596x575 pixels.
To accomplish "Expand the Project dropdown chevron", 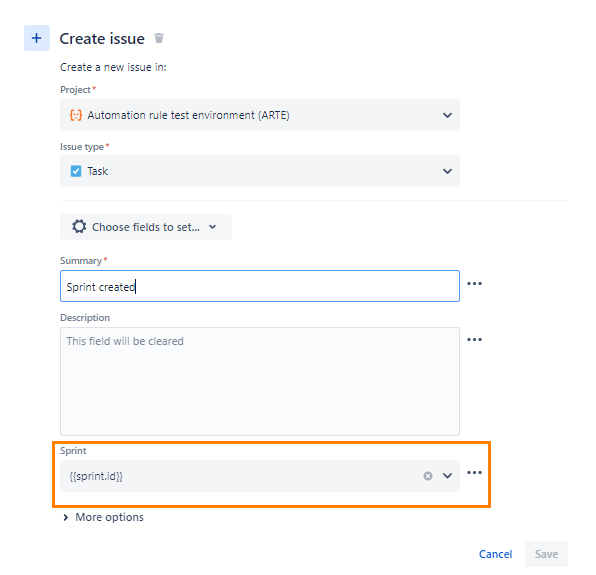I will (x=447, y=115).
